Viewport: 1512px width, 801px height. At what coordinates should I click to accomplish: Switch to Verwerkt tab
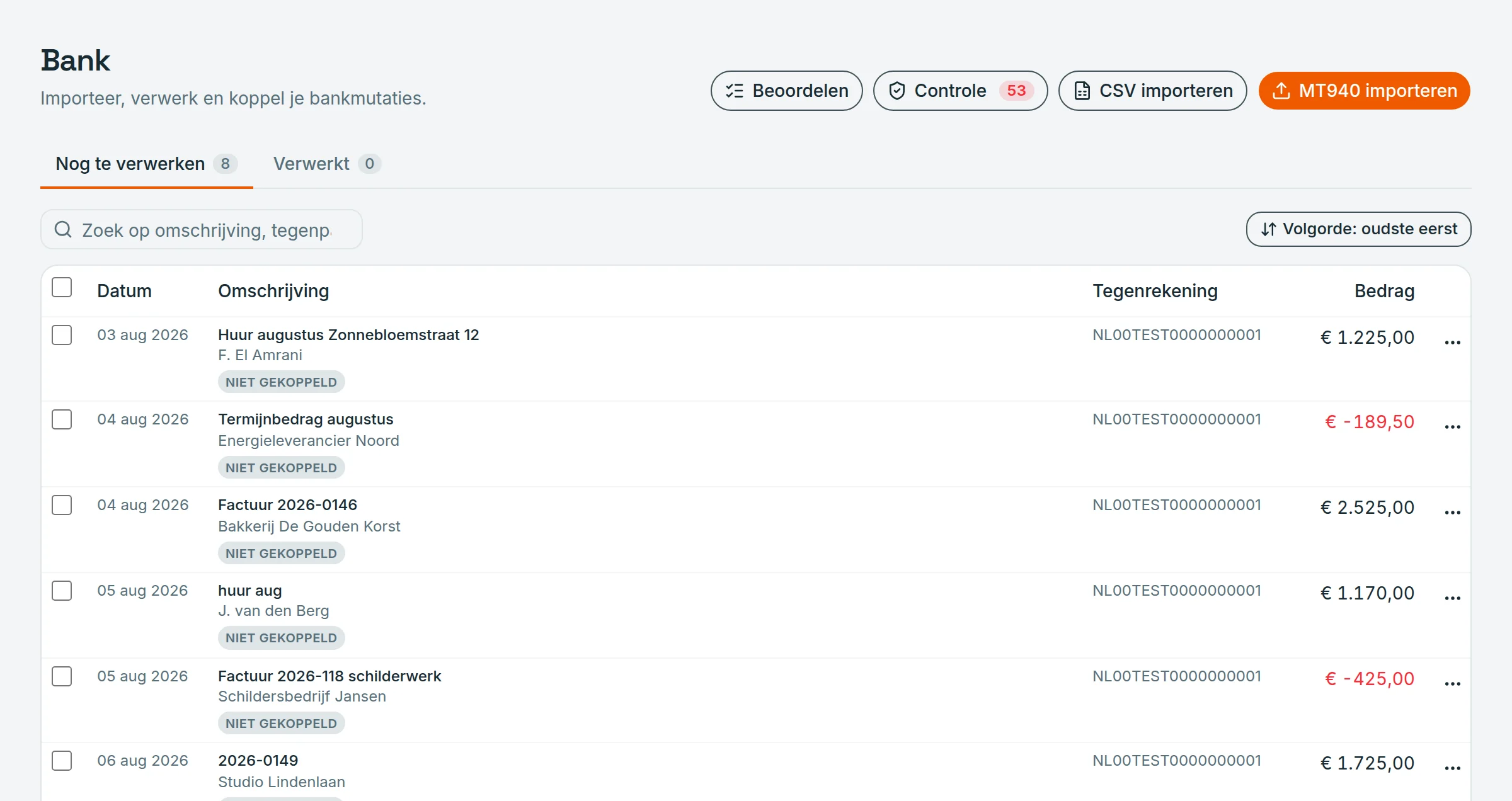tap(327, 164)
